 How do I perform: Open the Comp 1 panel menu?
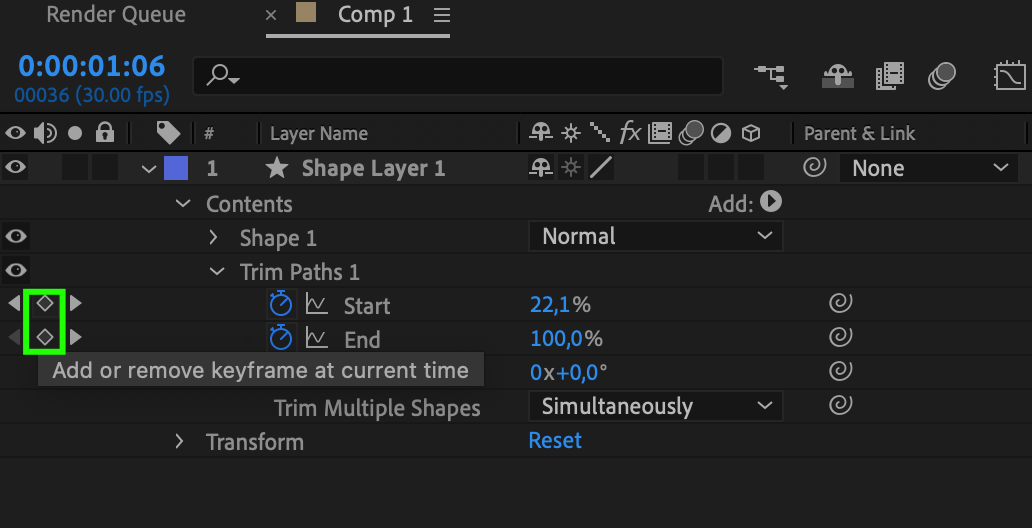442,14
